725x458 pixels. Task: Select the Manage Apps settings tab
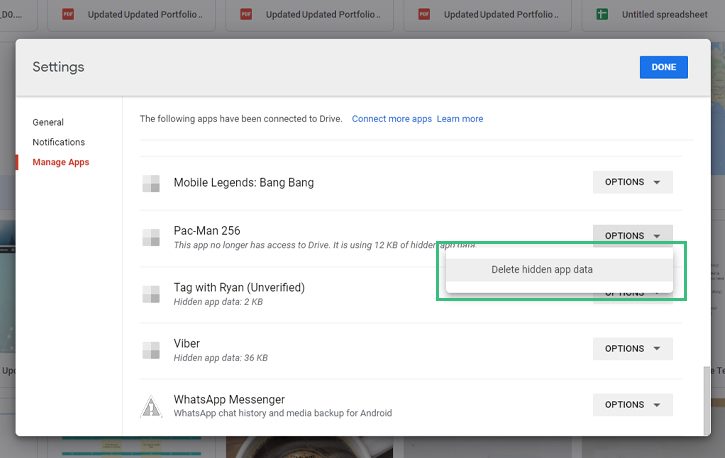[x=61, y=162]
